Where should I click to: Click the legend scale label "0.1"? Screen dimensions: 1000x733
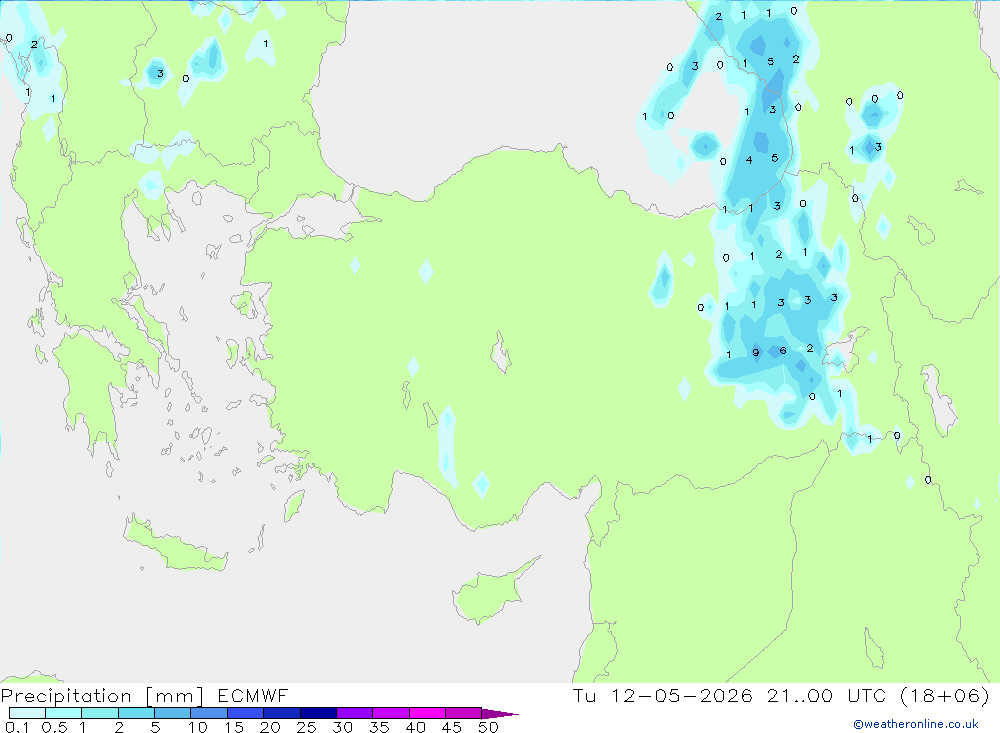pos(17,727)
